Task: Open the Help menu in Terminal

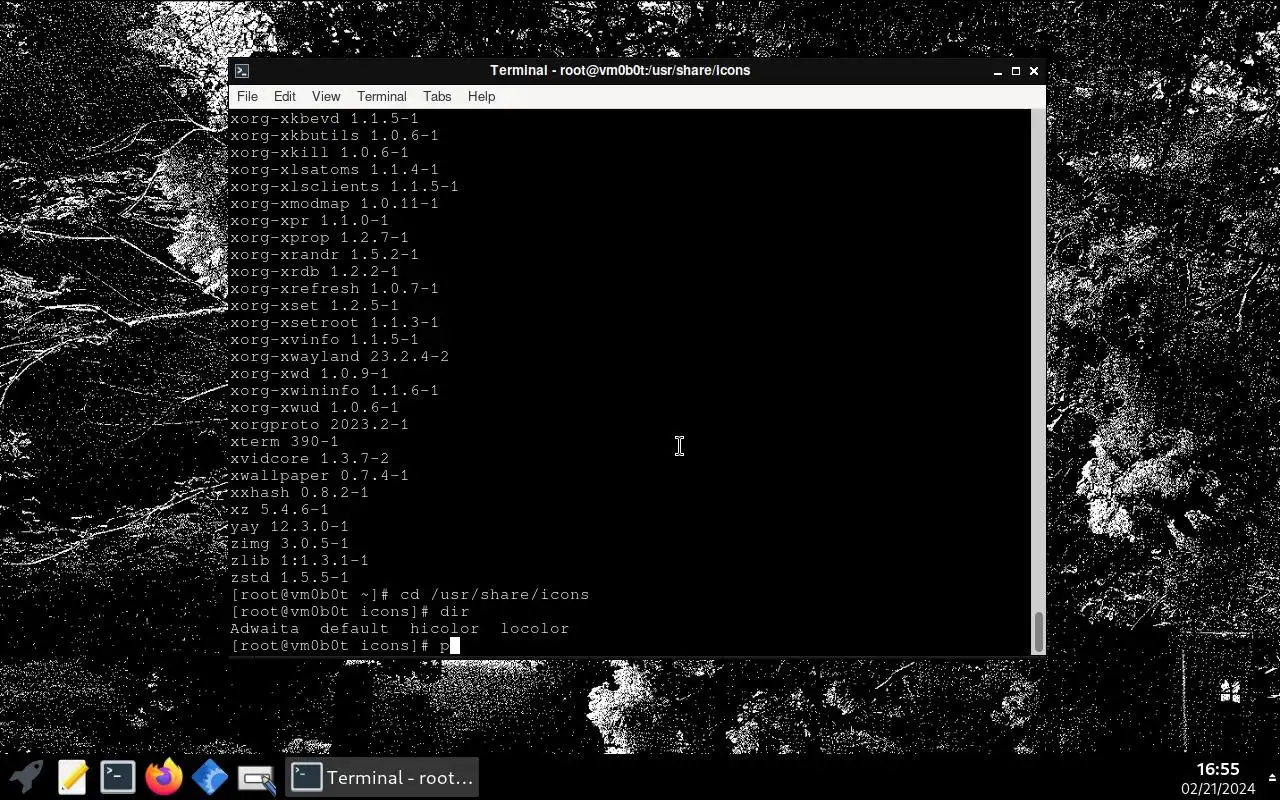Action: point(481,97)
